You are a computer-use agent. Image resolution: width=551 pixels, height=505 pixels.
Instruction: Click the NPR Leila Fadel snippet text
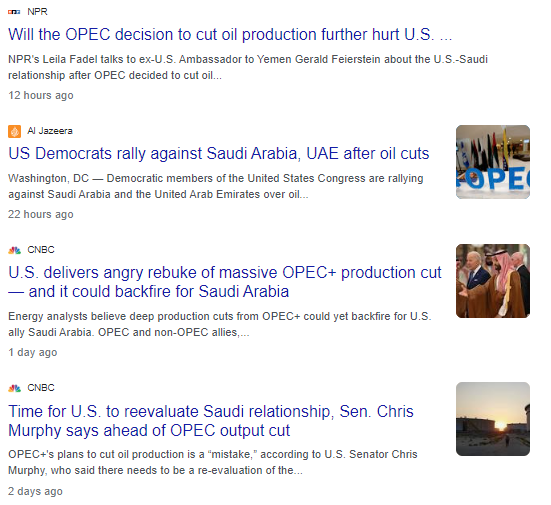click(248, 67)
